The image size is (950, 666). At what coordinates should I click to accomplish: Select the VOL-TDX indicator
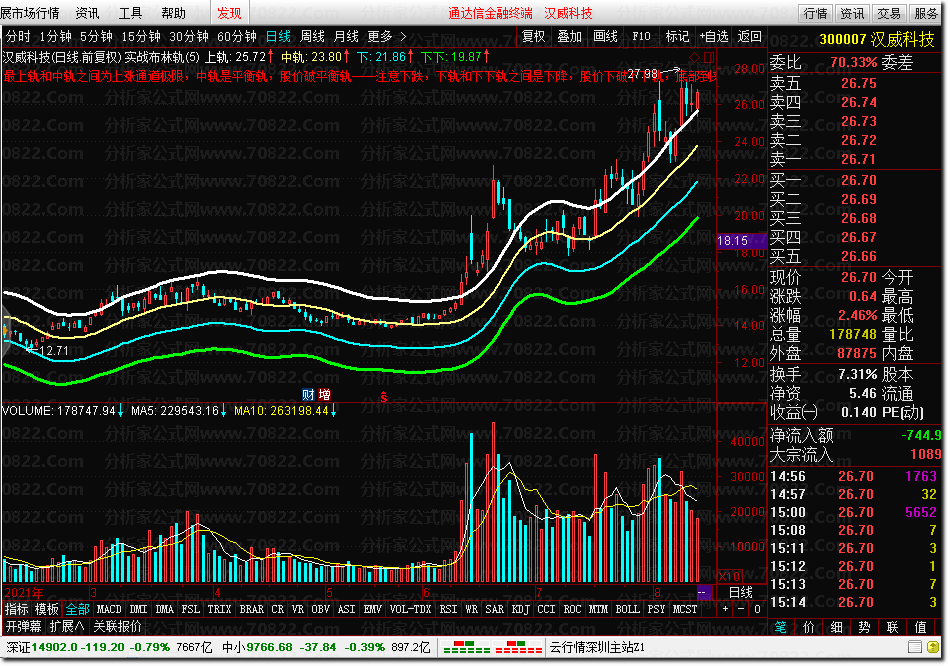point(410,609)
